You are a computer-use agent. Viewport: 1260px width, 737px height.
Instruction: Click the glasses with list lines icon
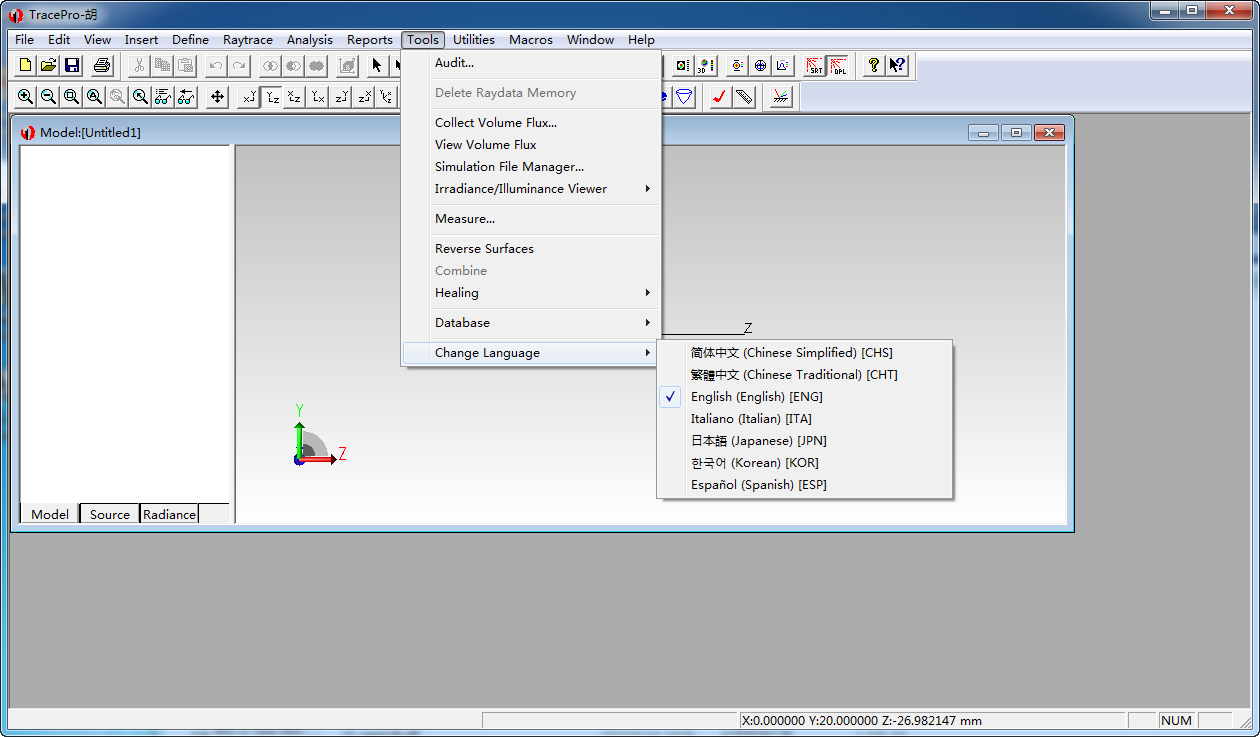coord(164,97)
